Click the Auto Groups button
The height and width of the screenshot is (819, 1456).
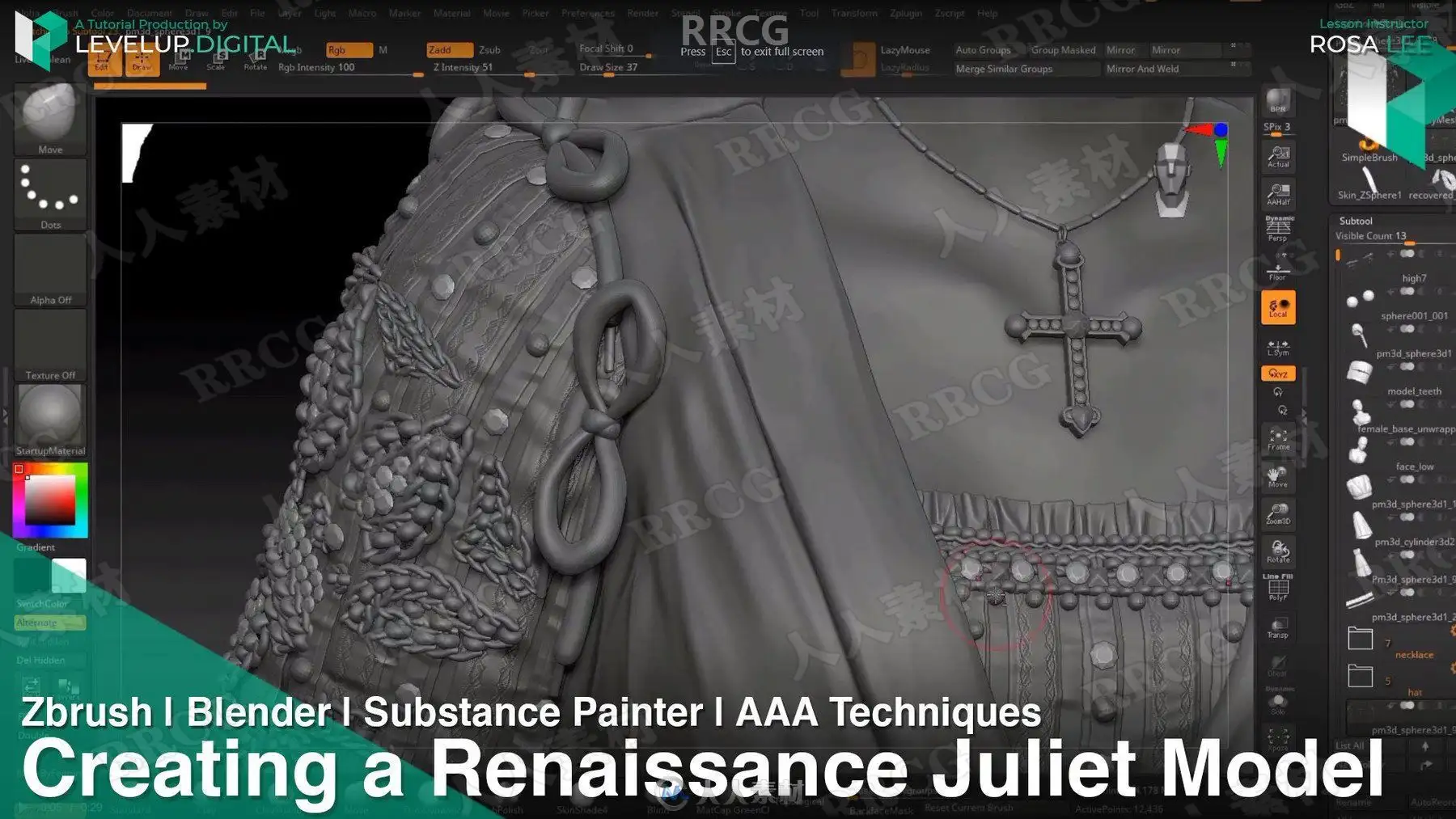984,50
